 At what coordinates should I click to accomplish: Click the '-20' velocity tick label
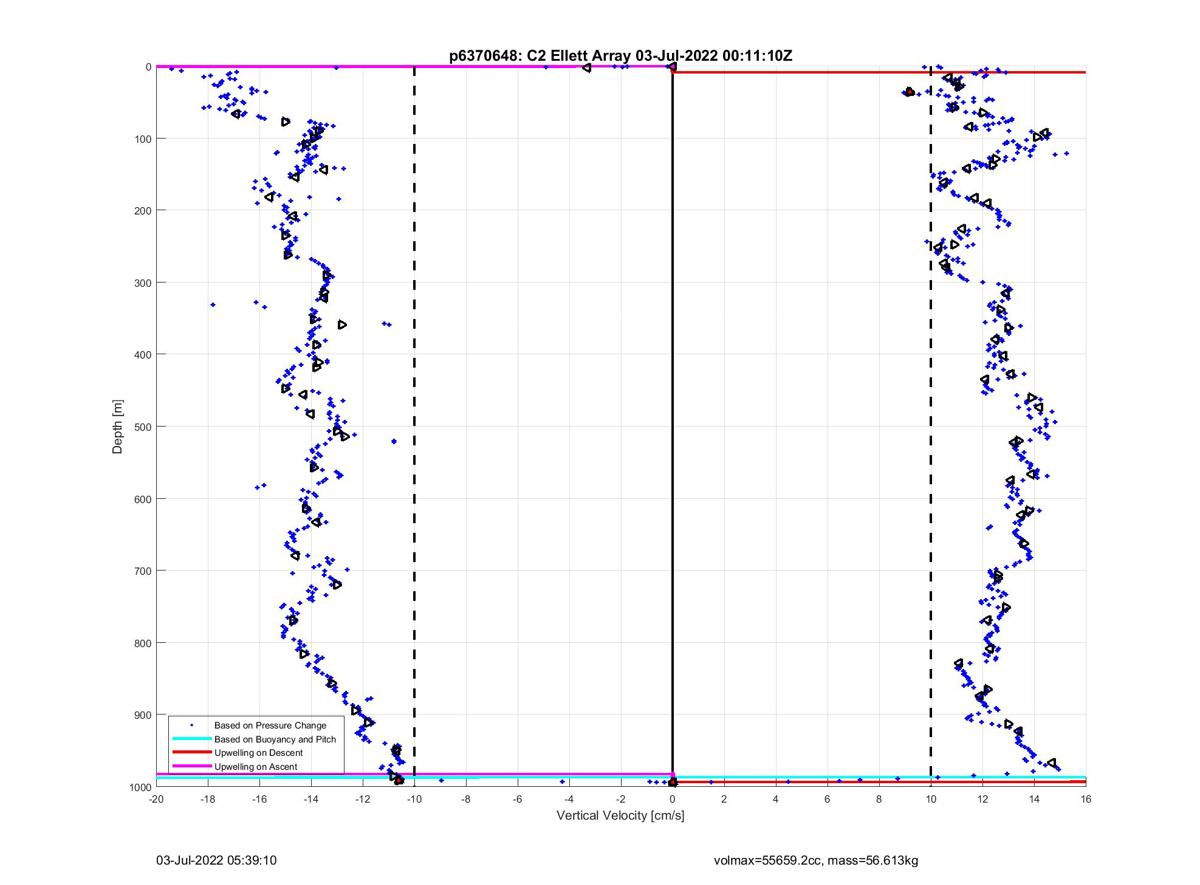click(x=156, y=799)
